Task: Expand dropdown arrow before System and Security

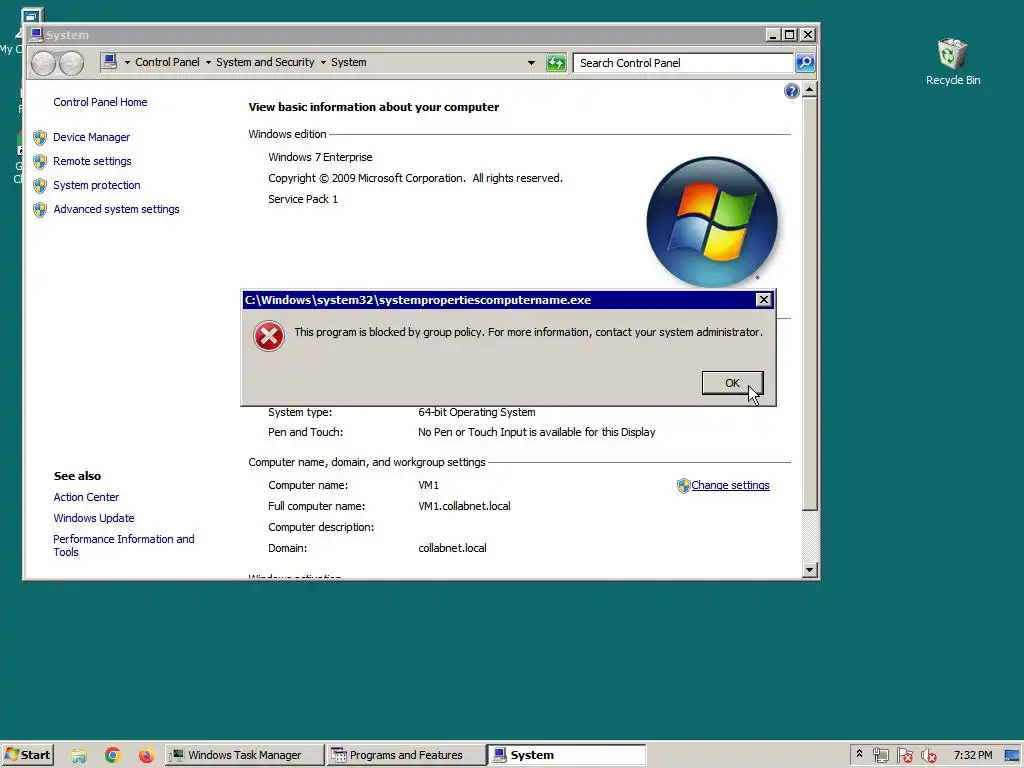Action: pyautogui.click(x=208, y=63)
